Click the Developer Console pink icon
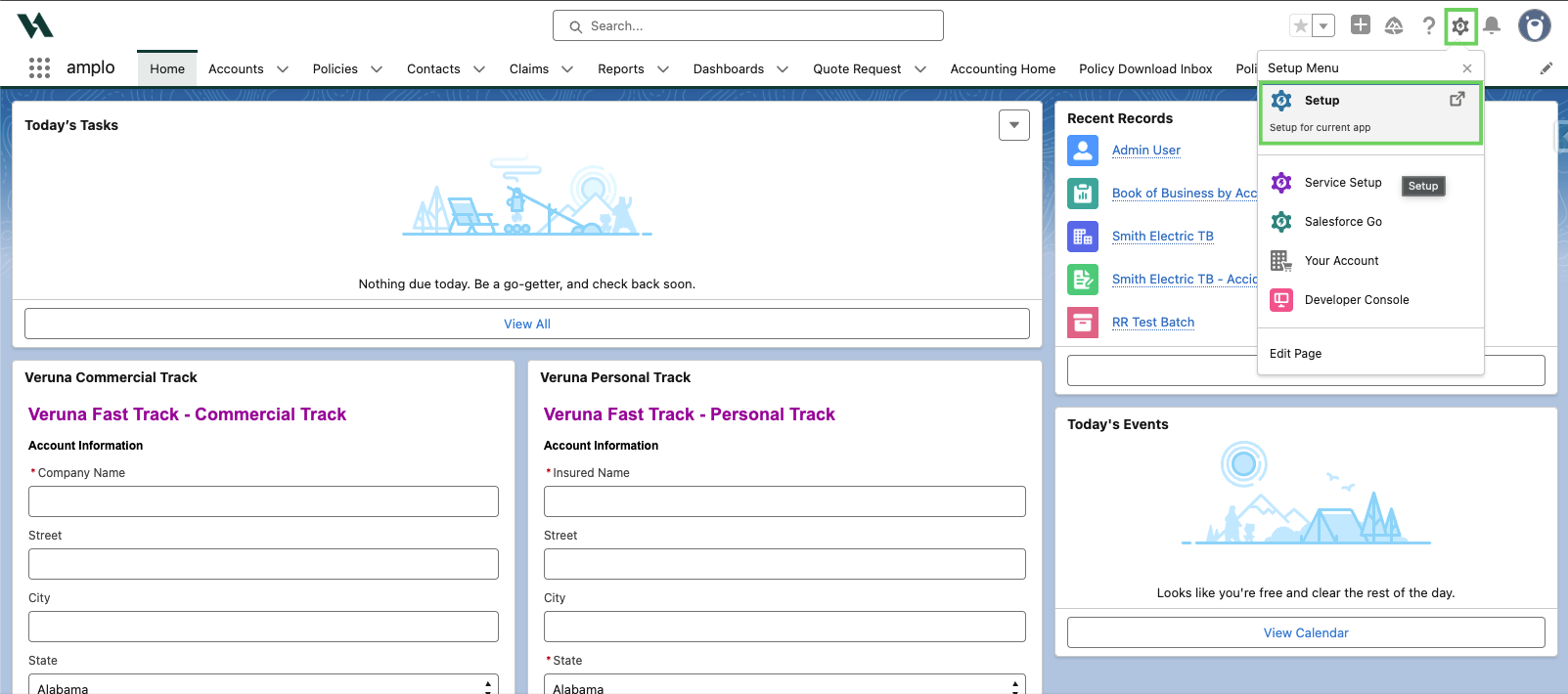Image resolution: width=1568 pixels, height=694 pixels. point(1281,300)
